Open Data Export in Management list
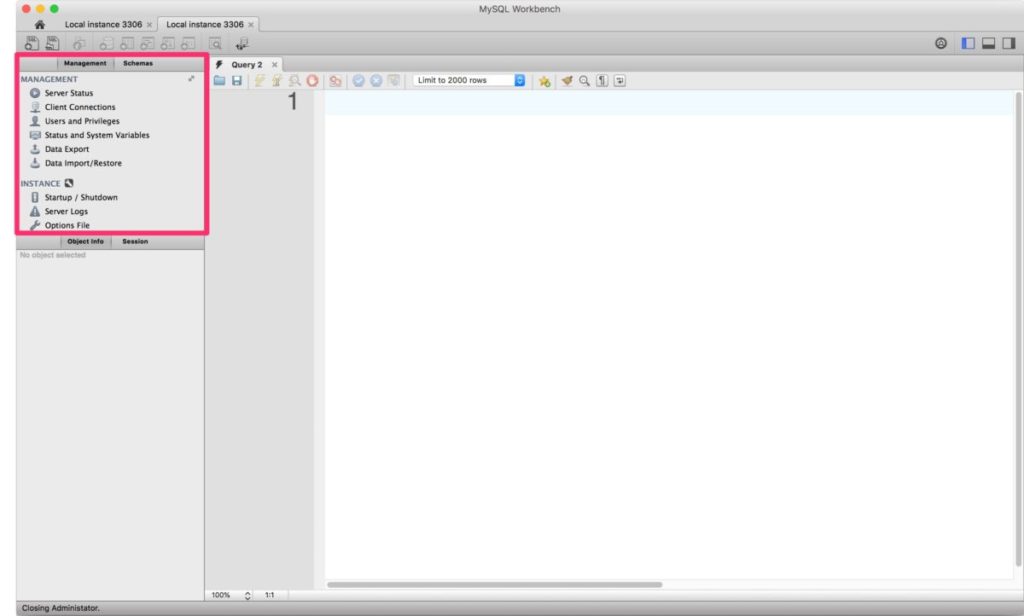This screenshot has width=1024, height=616. (x=66, y=149)
